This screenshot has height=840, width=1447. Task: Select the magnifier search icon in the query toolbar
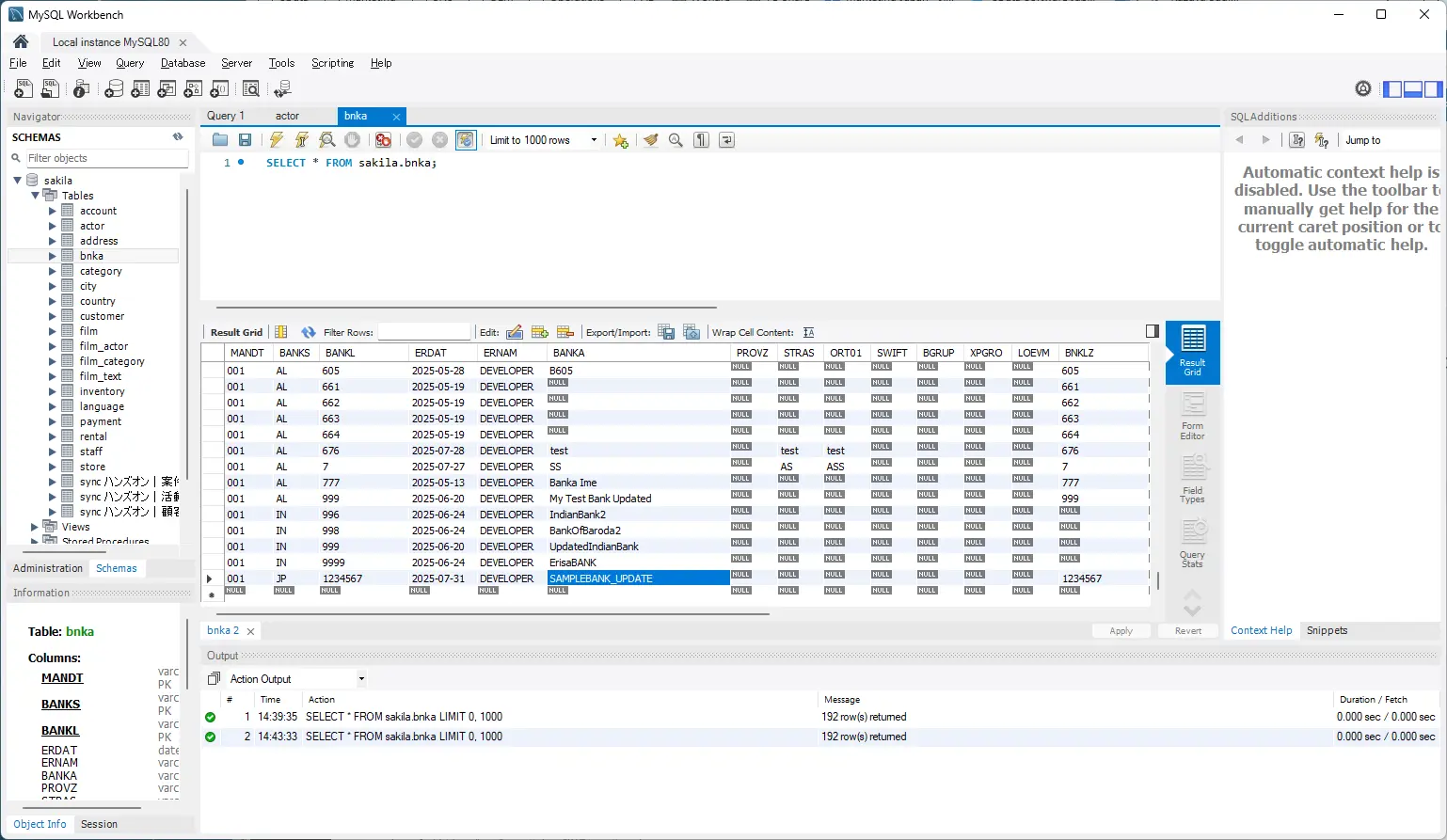(x=676, y=139)
